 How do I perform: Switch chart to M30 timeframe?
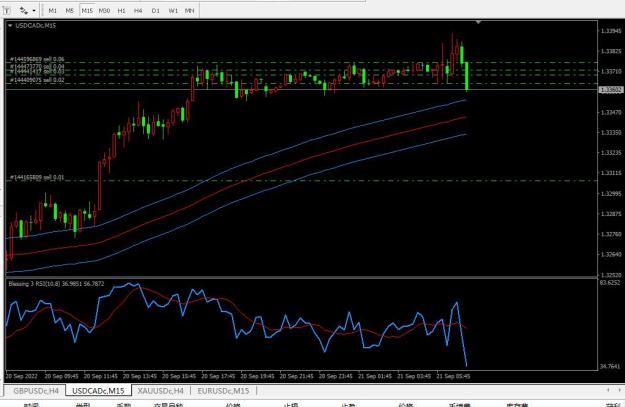pos(104,11)
